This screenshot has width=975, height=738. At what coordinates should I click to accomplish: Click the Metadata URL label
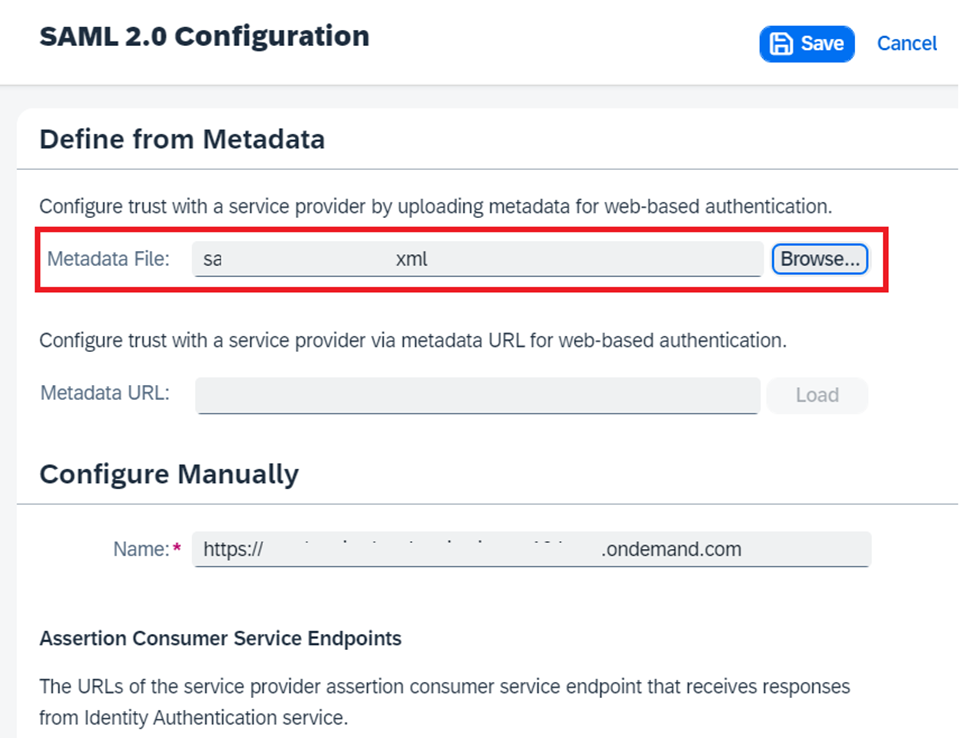click(105, 393)
